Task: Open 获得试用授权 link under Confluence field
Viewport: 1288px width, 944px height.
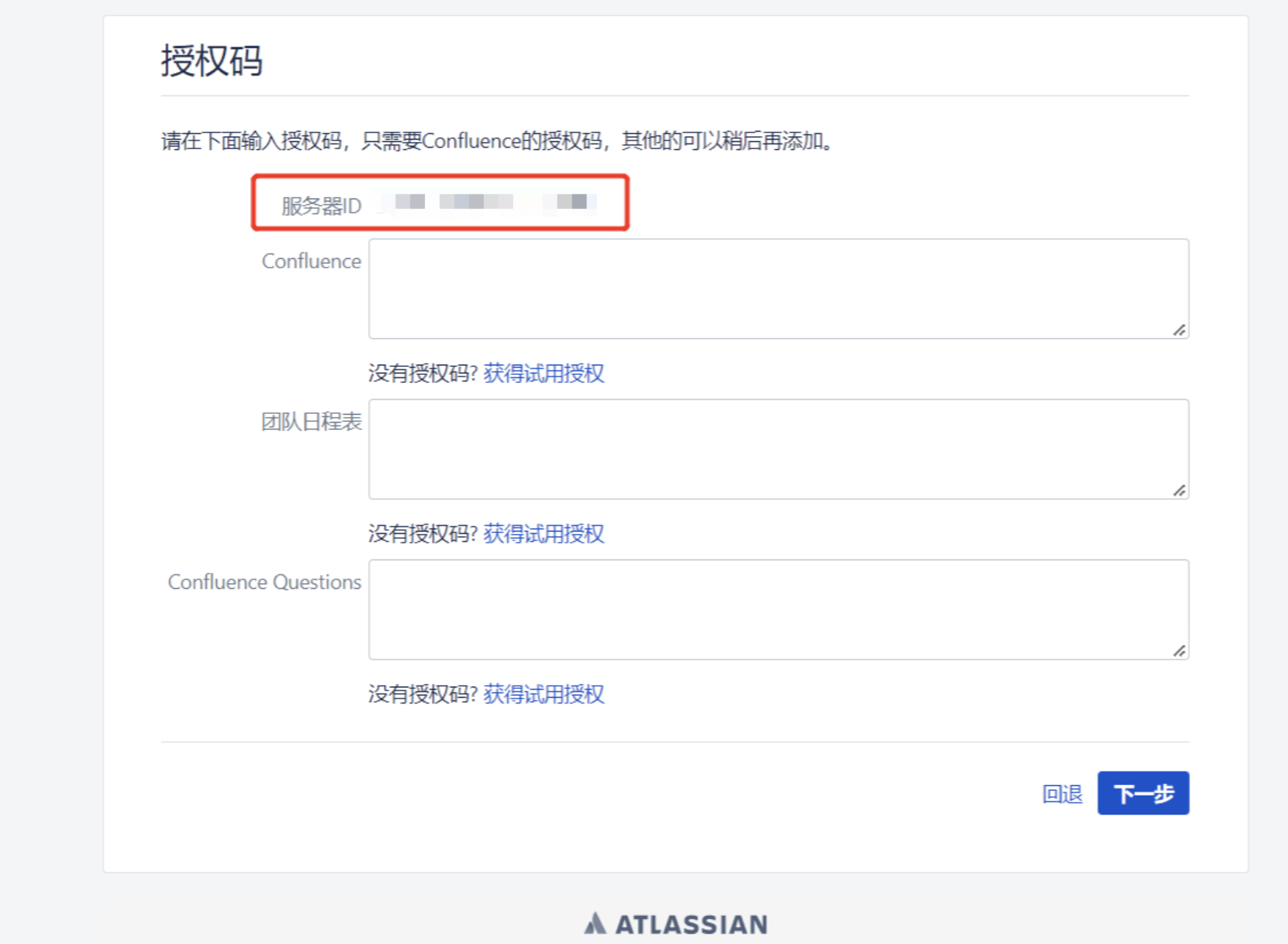Action: 544,373
